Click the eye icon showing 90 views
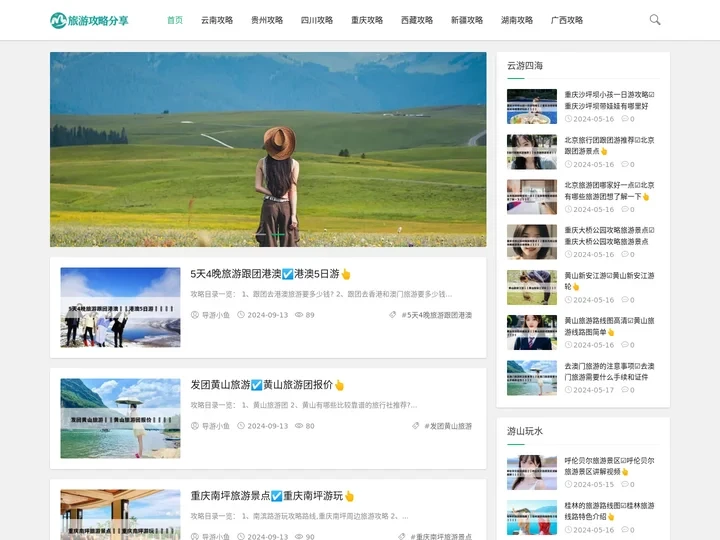The image size is (720, 540). point(299,536)
